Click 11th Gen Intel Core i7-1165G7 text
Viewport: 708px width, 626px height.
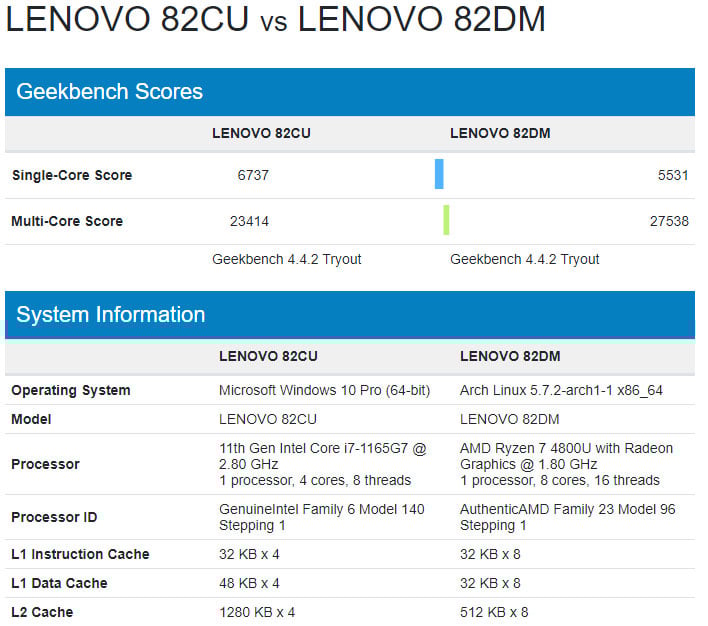pyautogui.click(x=323, y=456)
